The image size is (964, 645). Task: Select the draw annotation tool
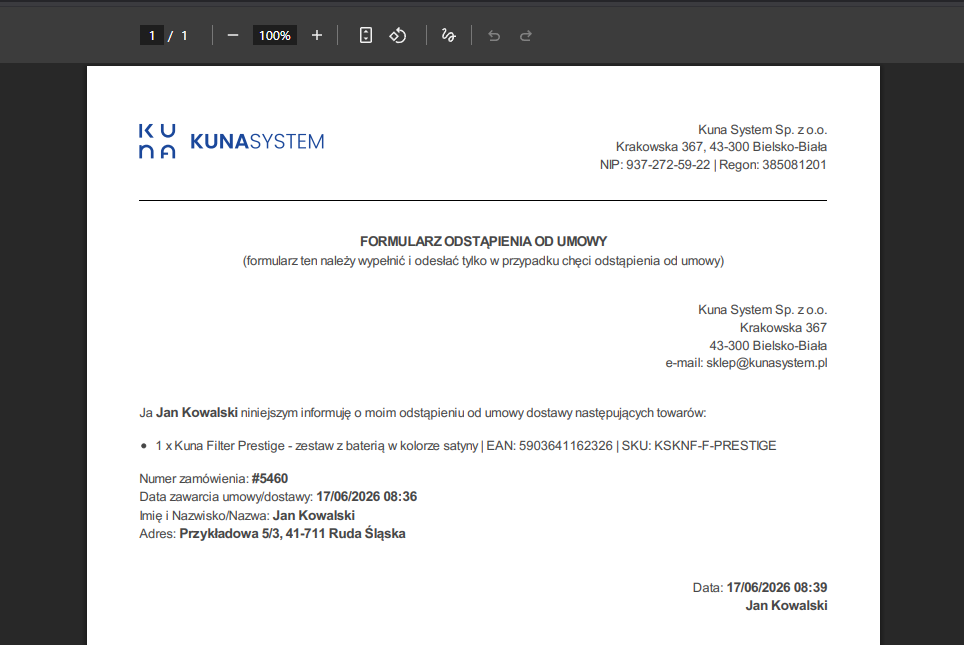tap(449, 36)
